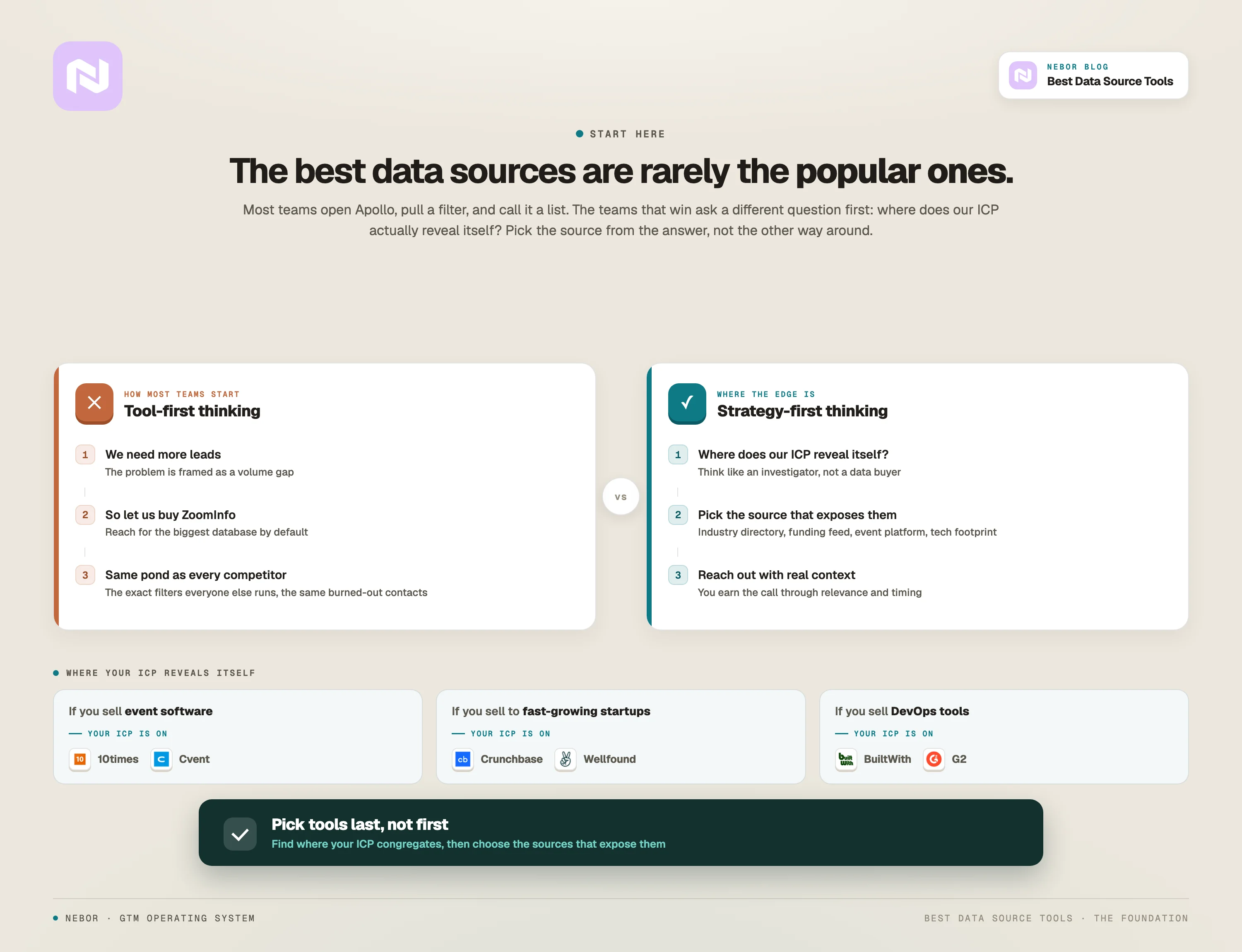Click the Strategy-first thinking heading

pos(802,411)
